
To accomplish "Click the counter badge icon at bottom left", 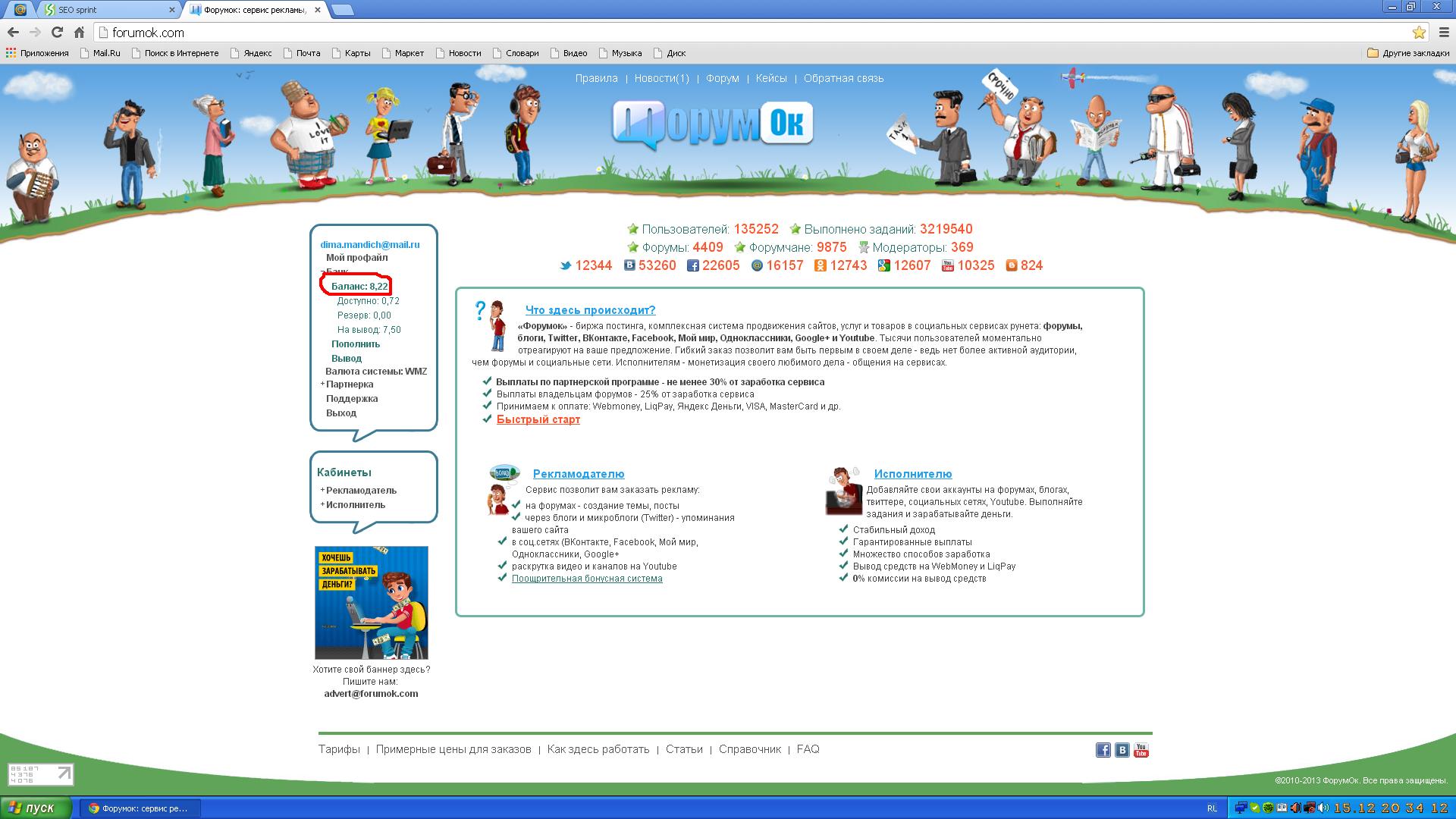I will coord(41,774).
